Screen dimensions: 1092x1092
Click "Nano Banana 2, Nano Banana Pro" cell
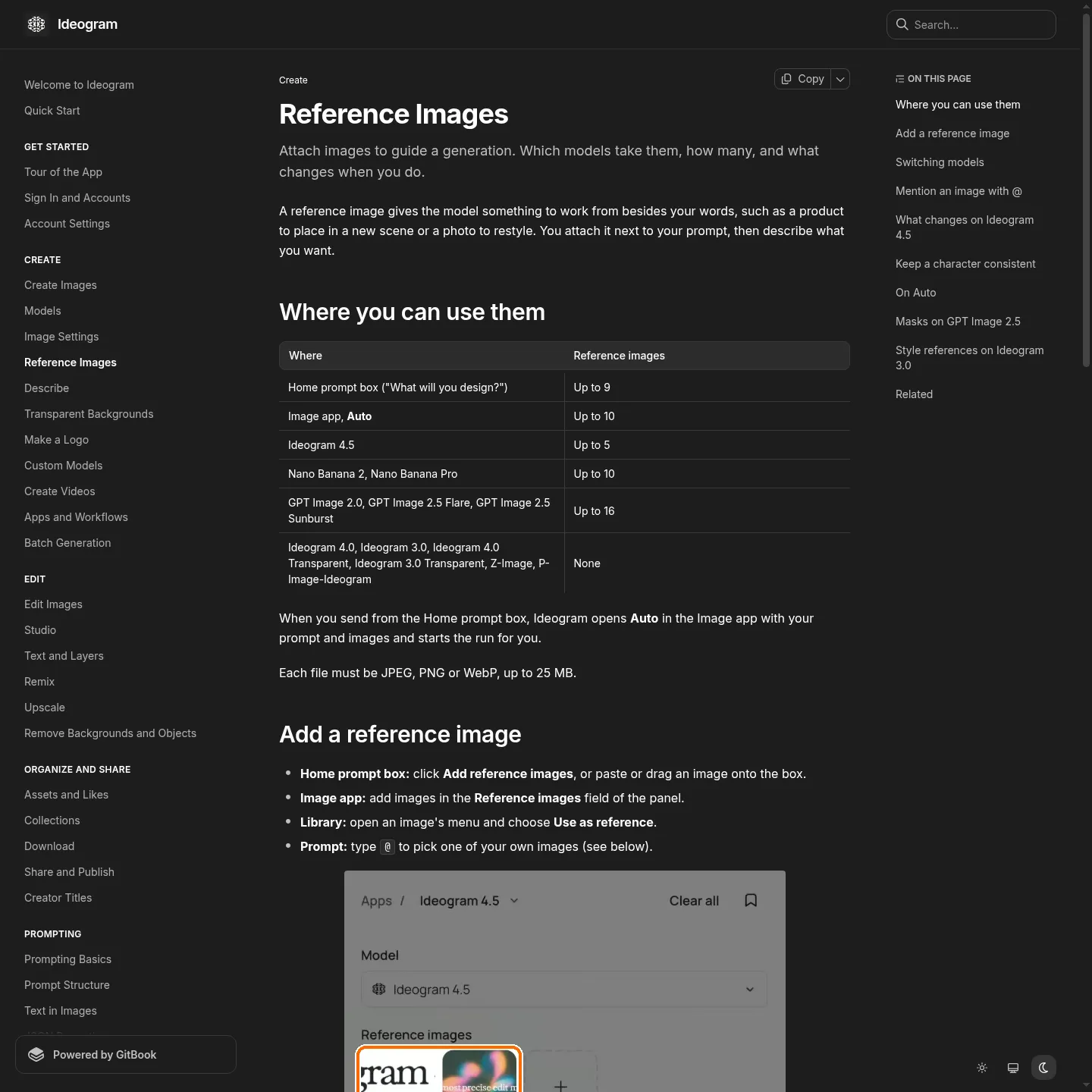[422, 474]
